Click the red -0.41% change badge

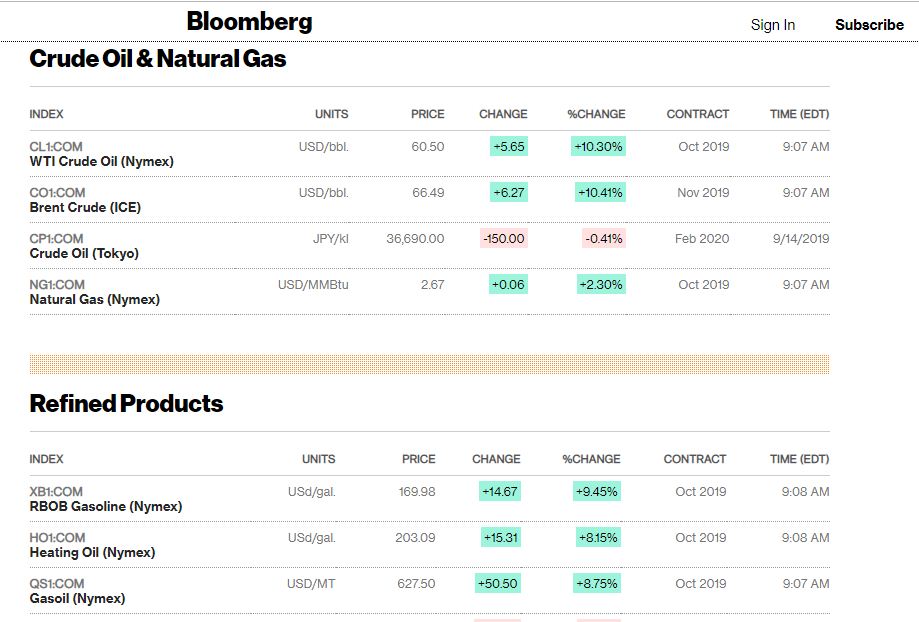pyautogui.click(x=604, y=239)
